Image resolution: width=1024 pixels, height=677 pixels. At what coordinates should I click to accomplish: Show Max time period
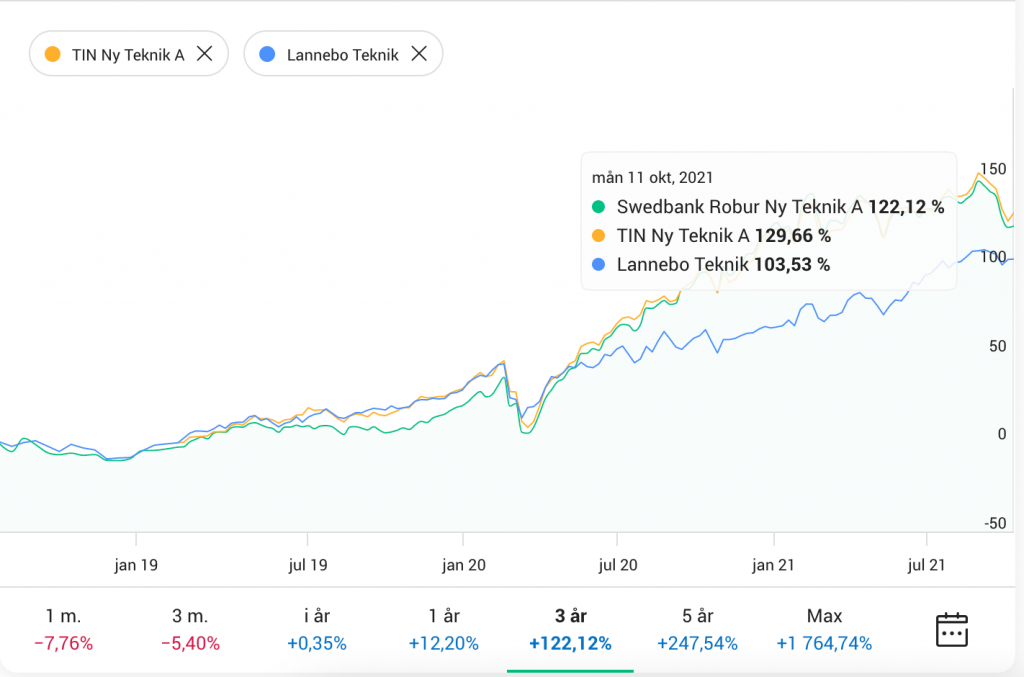pos(824,629)
